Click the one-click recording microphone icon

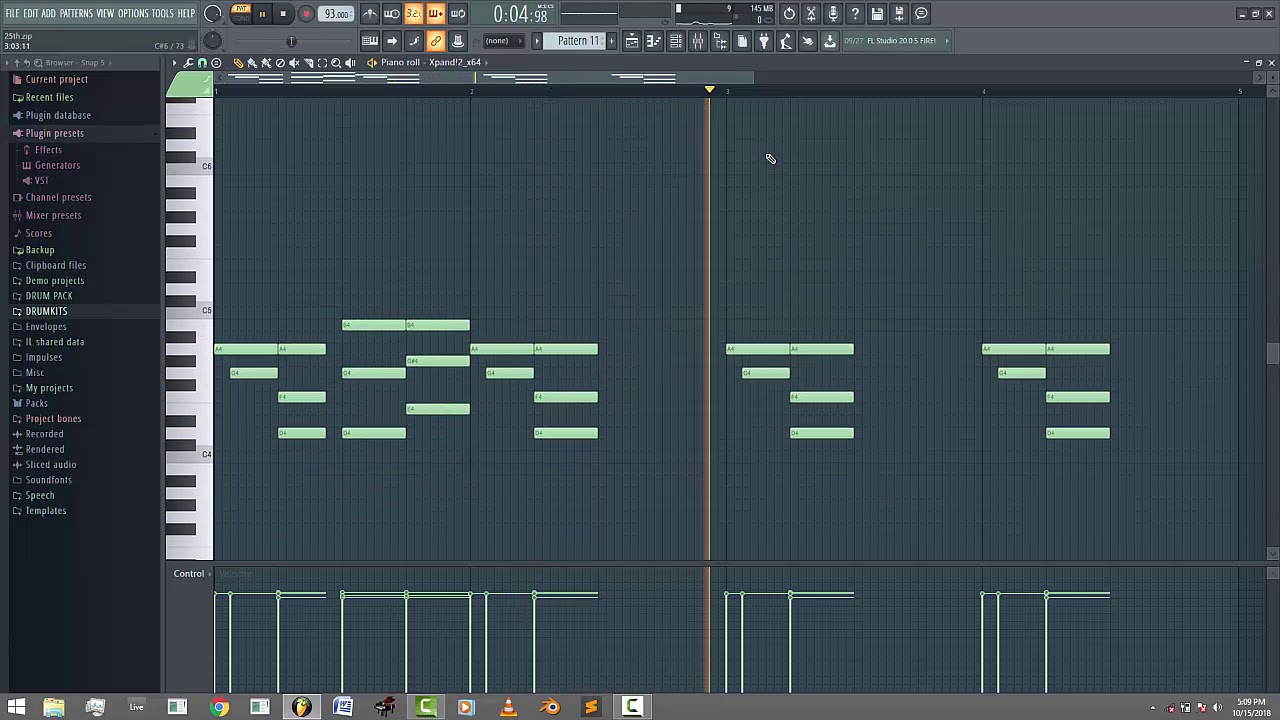coord(833,13)
